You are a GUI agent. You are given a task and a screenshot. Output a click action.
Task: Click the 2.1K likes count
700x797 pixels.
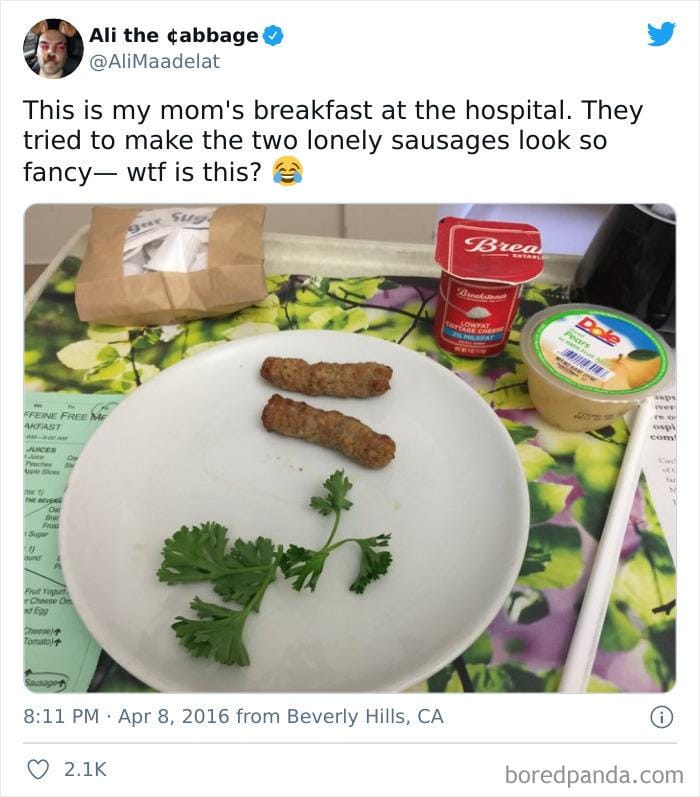(84, 769)
